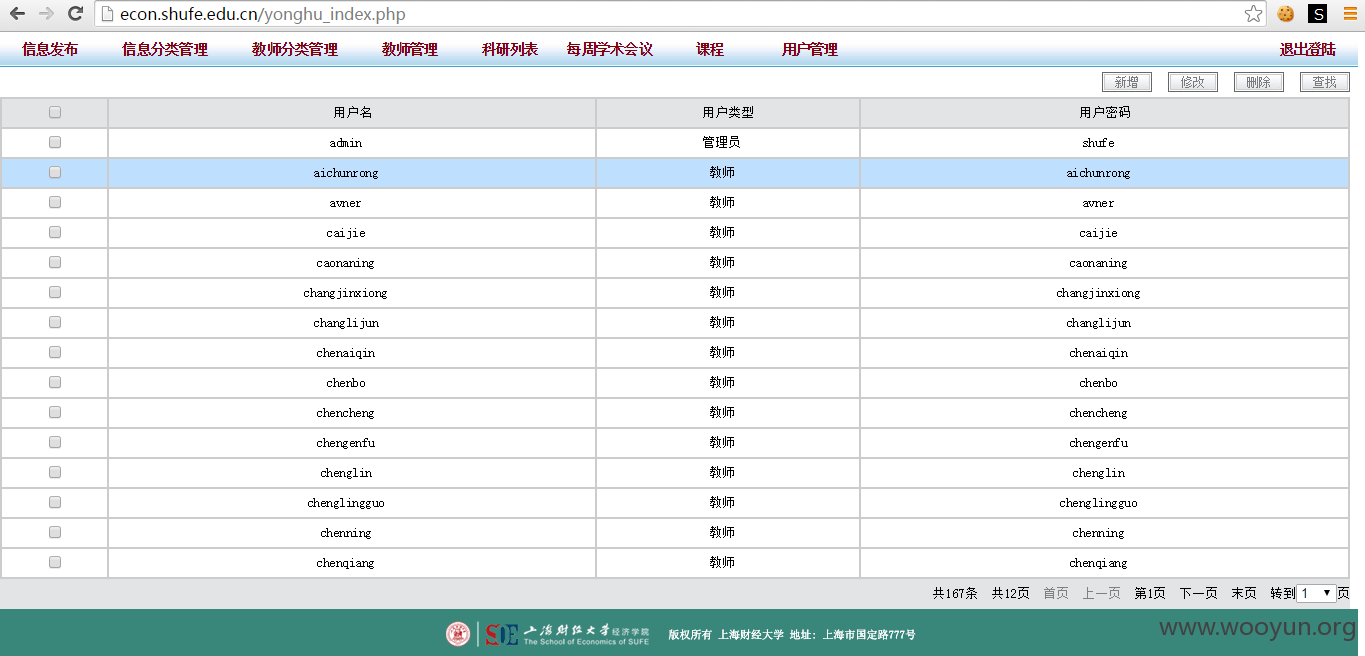Image resolution: width=1365 pixels, height=656 pixels.
Task: Click the 查找 search button
Action: (x=1325, y=82)
